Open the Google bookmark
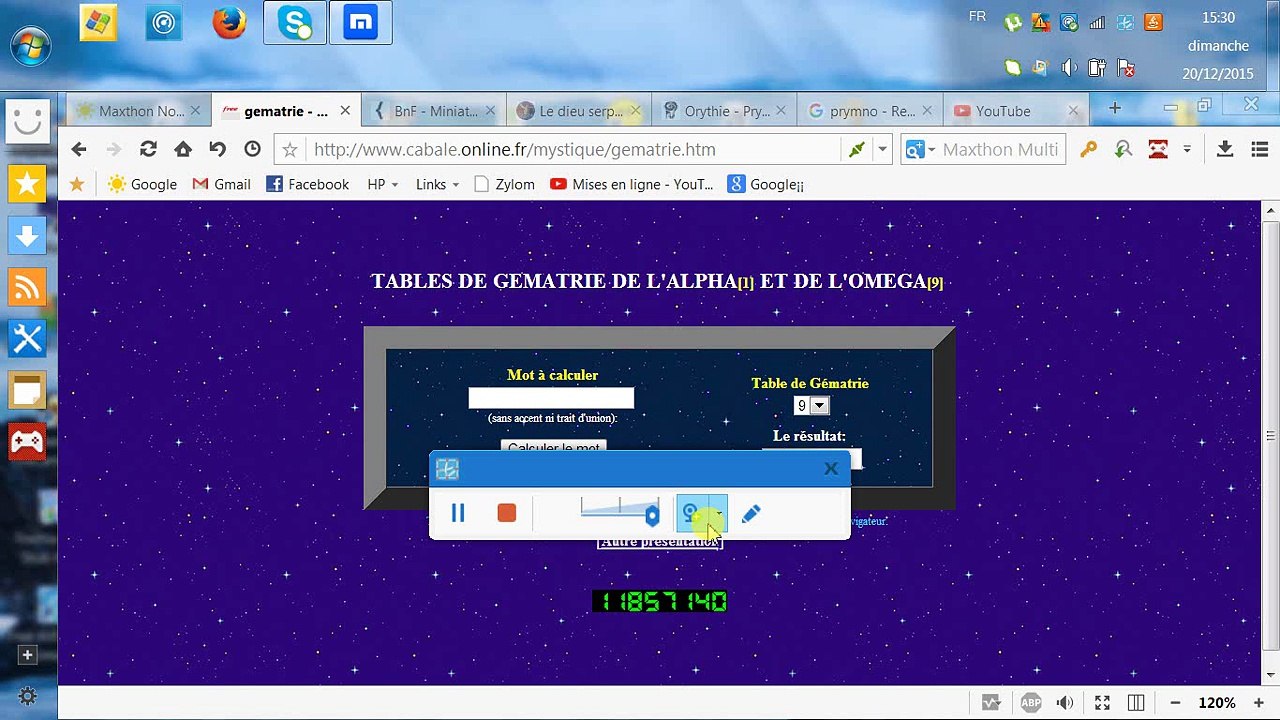The width and height of the screenshot is (1280, 720). [142, 184]
